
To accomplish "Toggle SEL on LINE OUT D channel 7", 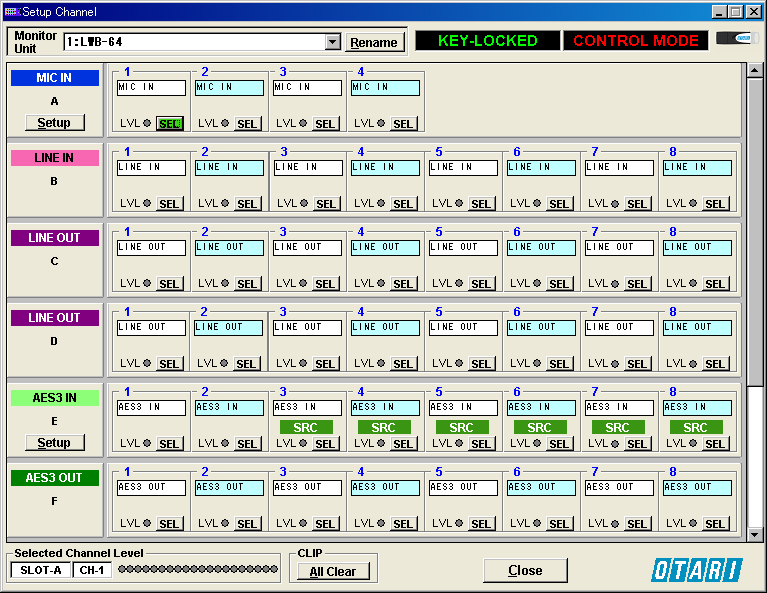I will [637, 364].
